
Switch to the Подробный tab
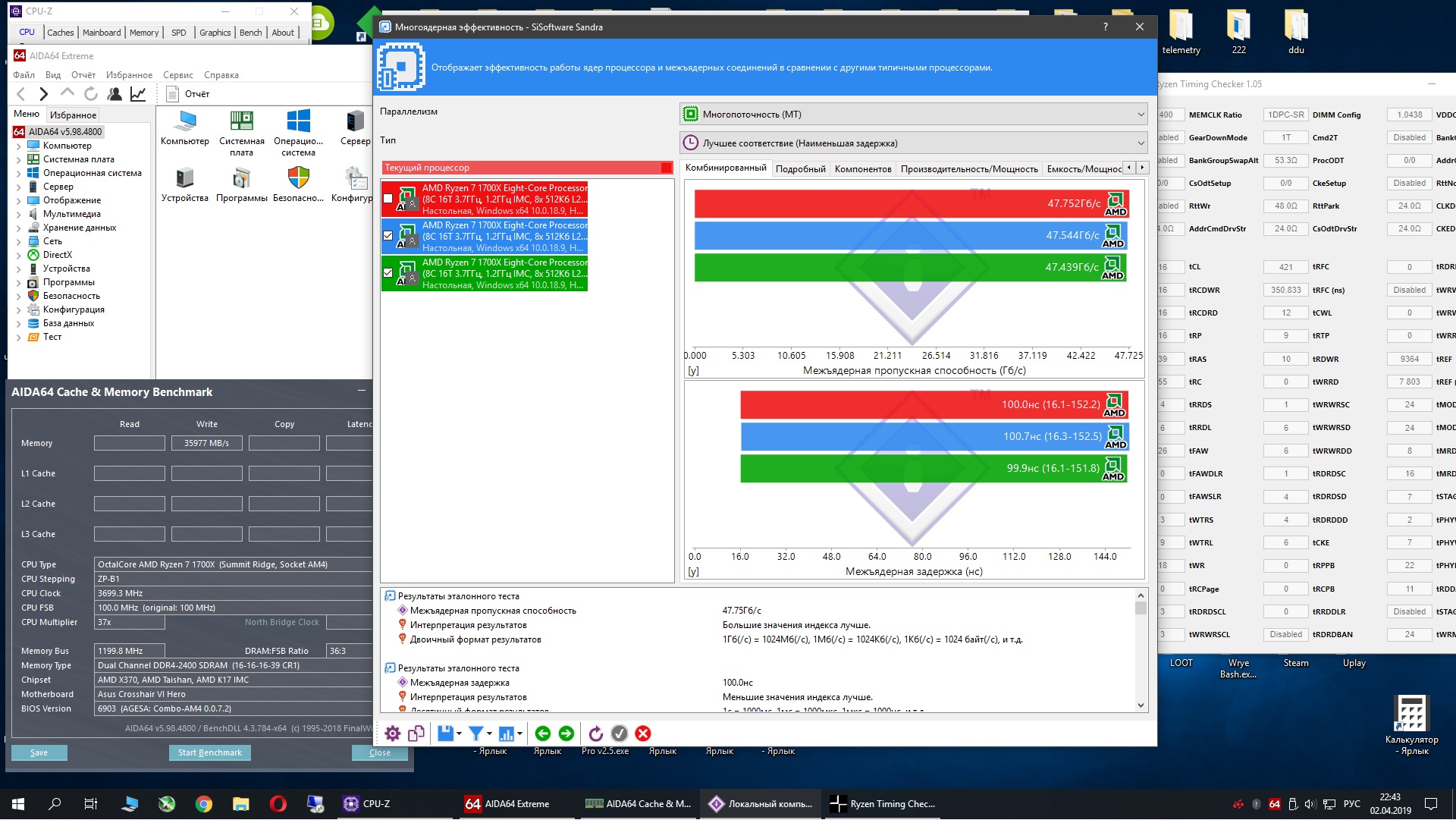800,169
